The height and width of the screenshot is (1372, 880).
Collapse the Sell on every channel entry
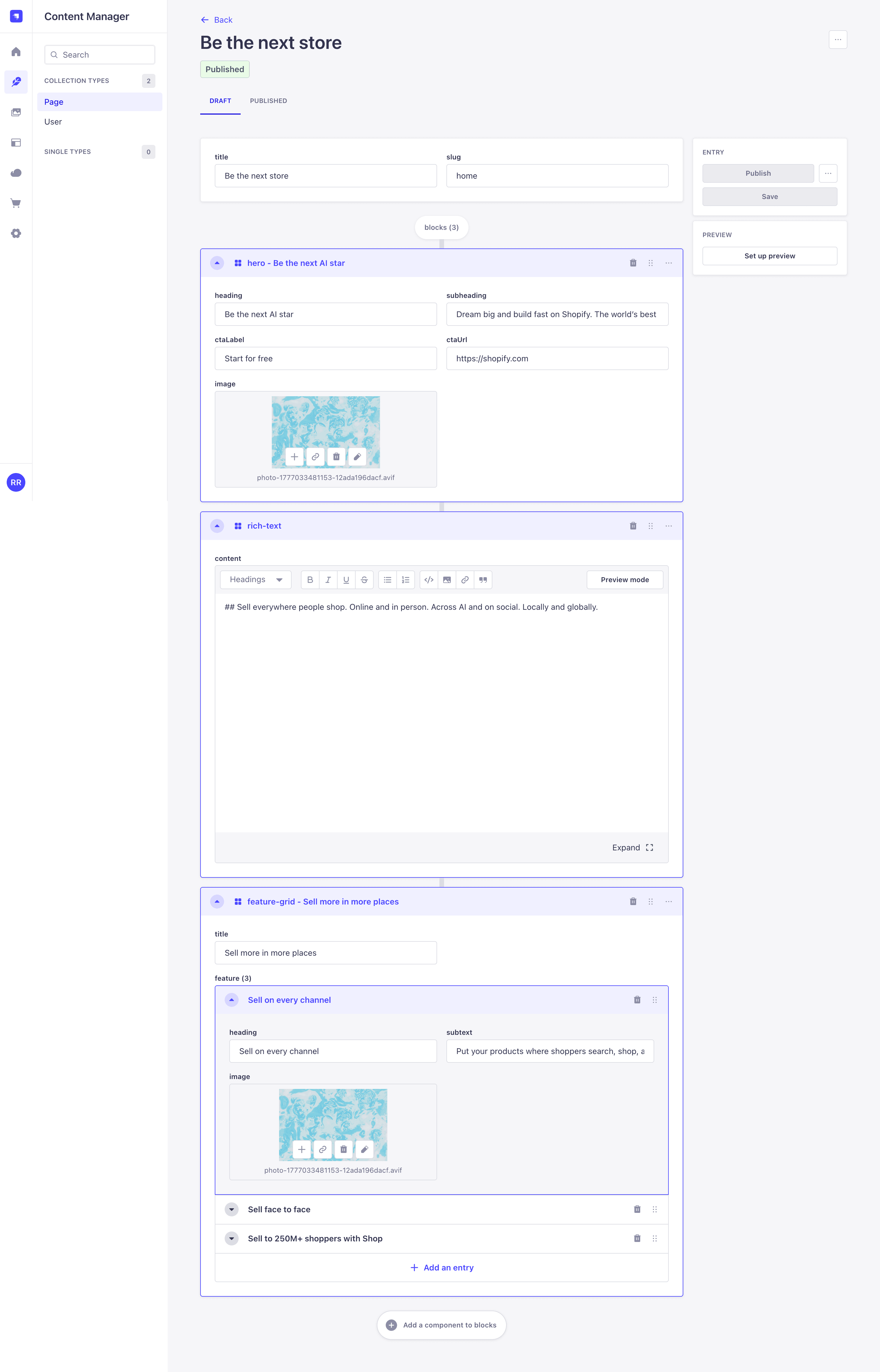point(231,1000)
